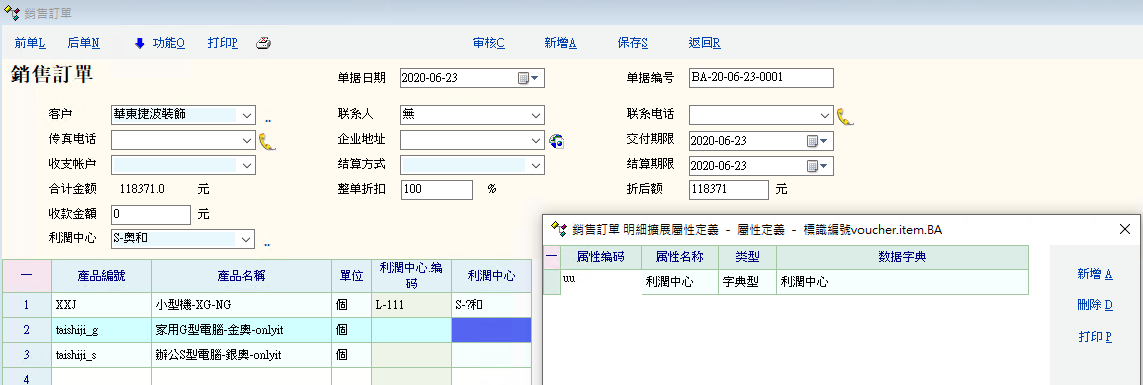Select row header 1 in the order grid
Viewport: 1143px width, 385px height.
click(27, 306)
